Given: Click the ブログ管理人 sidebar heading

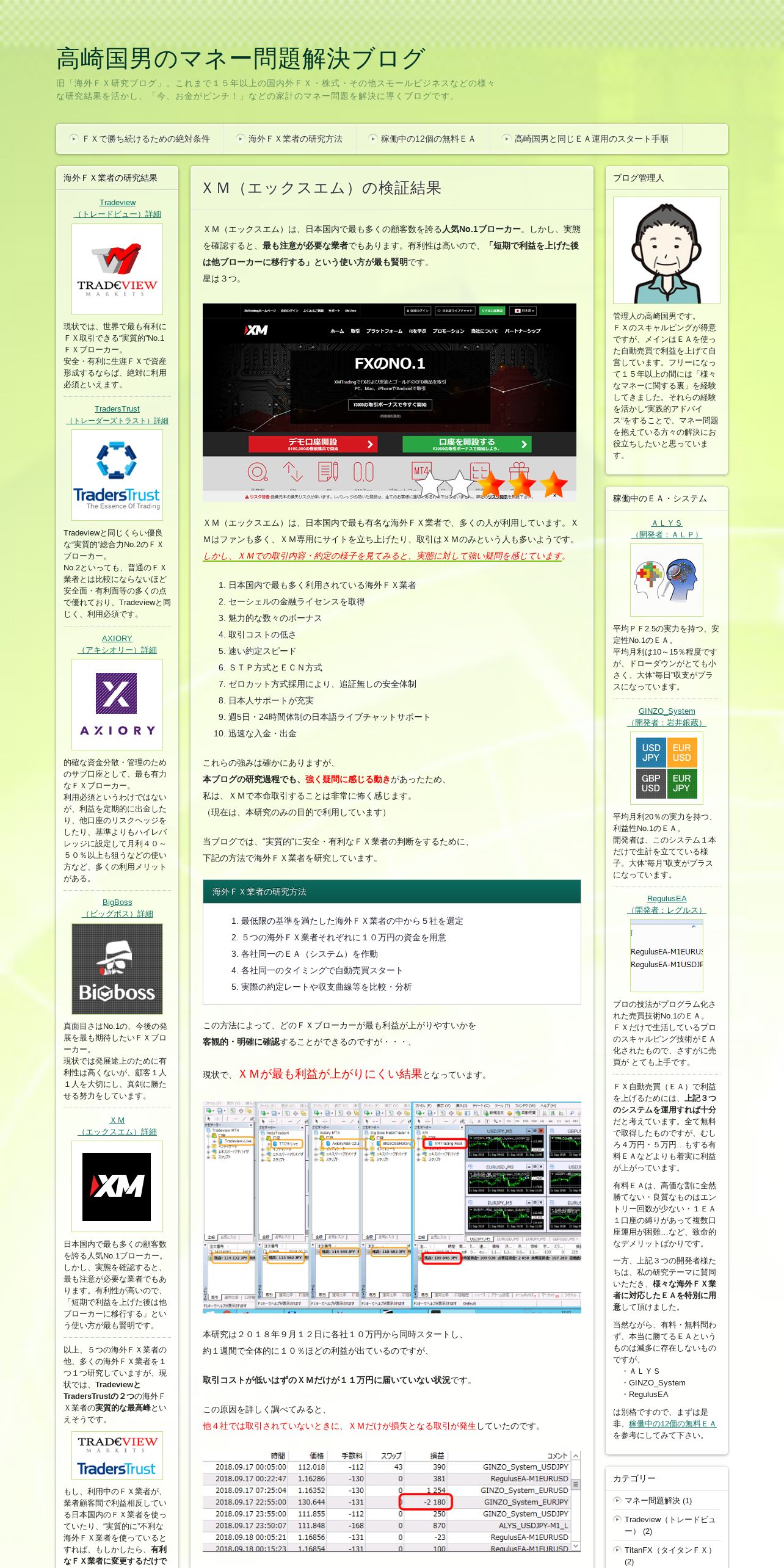Looking at the screenshot, I should 638,178.
